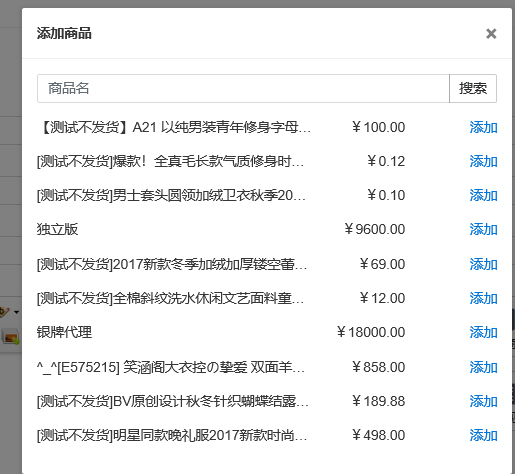Add the 明星同款晚礼服 ¥498.00 product
Screen dimensions: 515x474
point(483,435)
